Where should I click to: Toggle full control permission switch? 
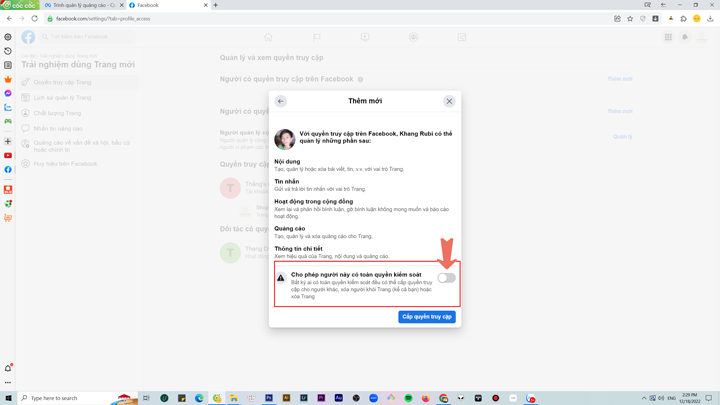pos(446,278)
